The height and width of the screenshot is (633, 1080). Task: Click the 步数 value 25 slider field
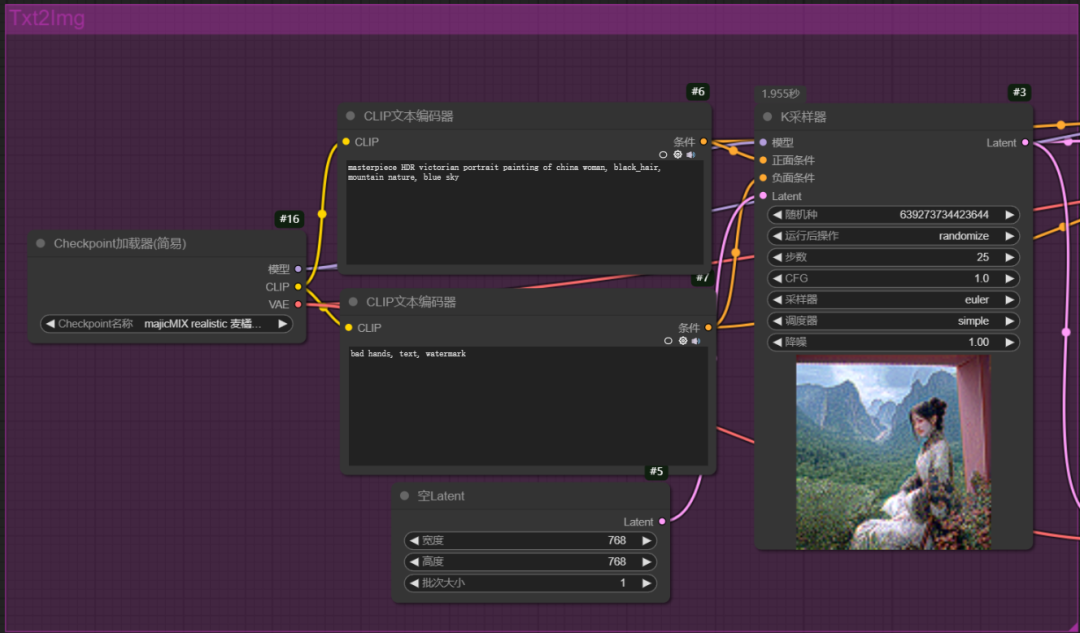point(893,257)
